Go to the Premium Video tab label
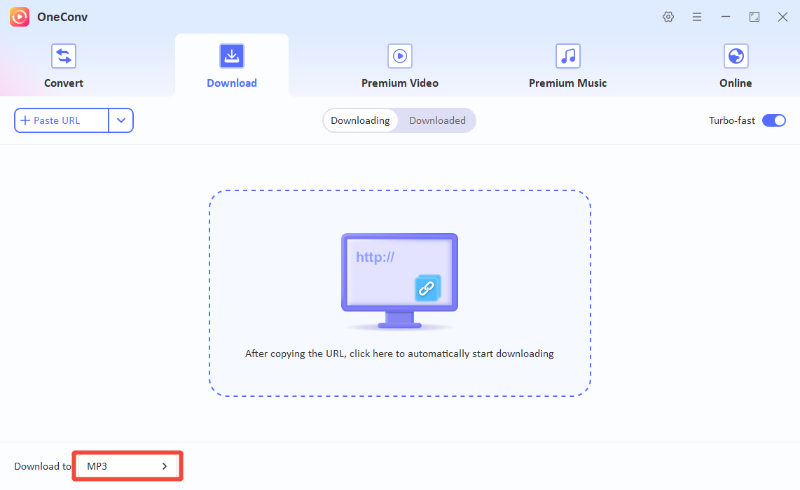 [x=400, y=83]
